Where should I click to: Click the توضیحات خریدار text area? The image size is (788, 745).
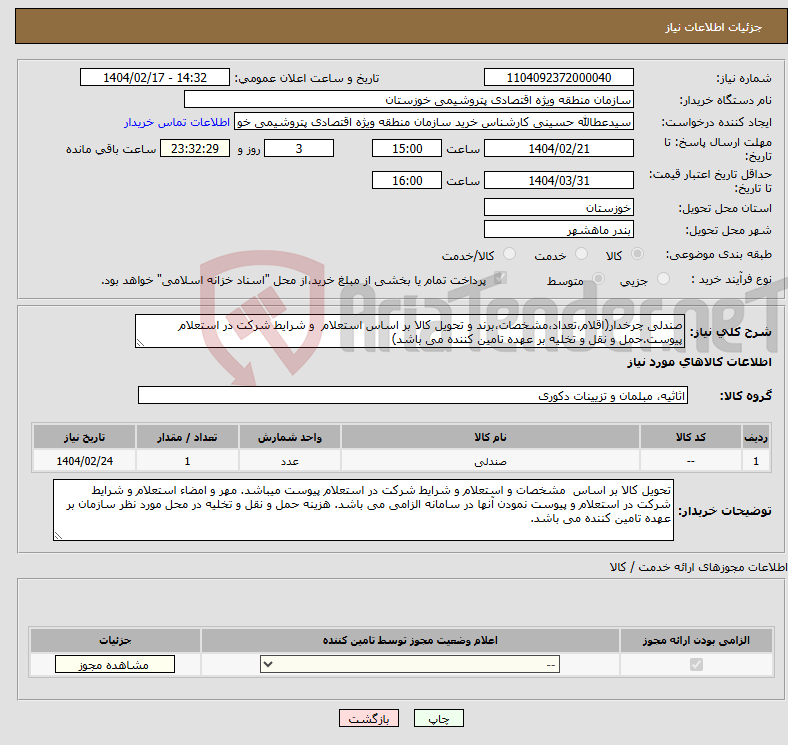pyautogui.click(x=364, y=510)
